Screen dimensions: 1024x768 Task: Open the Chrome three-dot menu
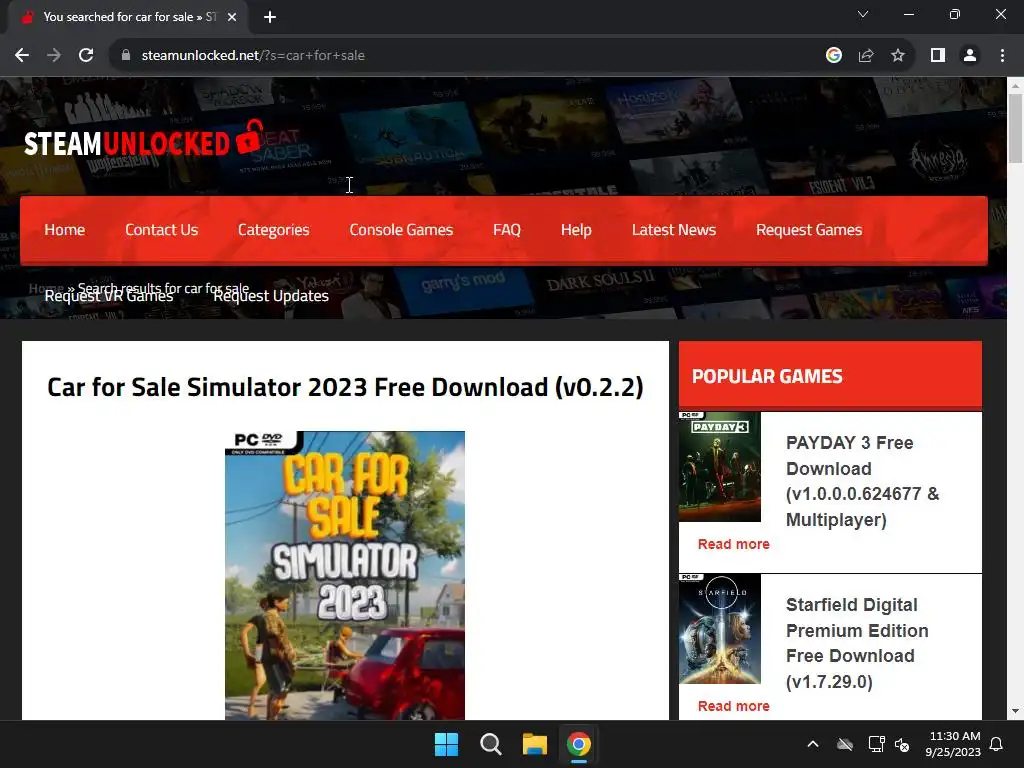coord(1002,56)
